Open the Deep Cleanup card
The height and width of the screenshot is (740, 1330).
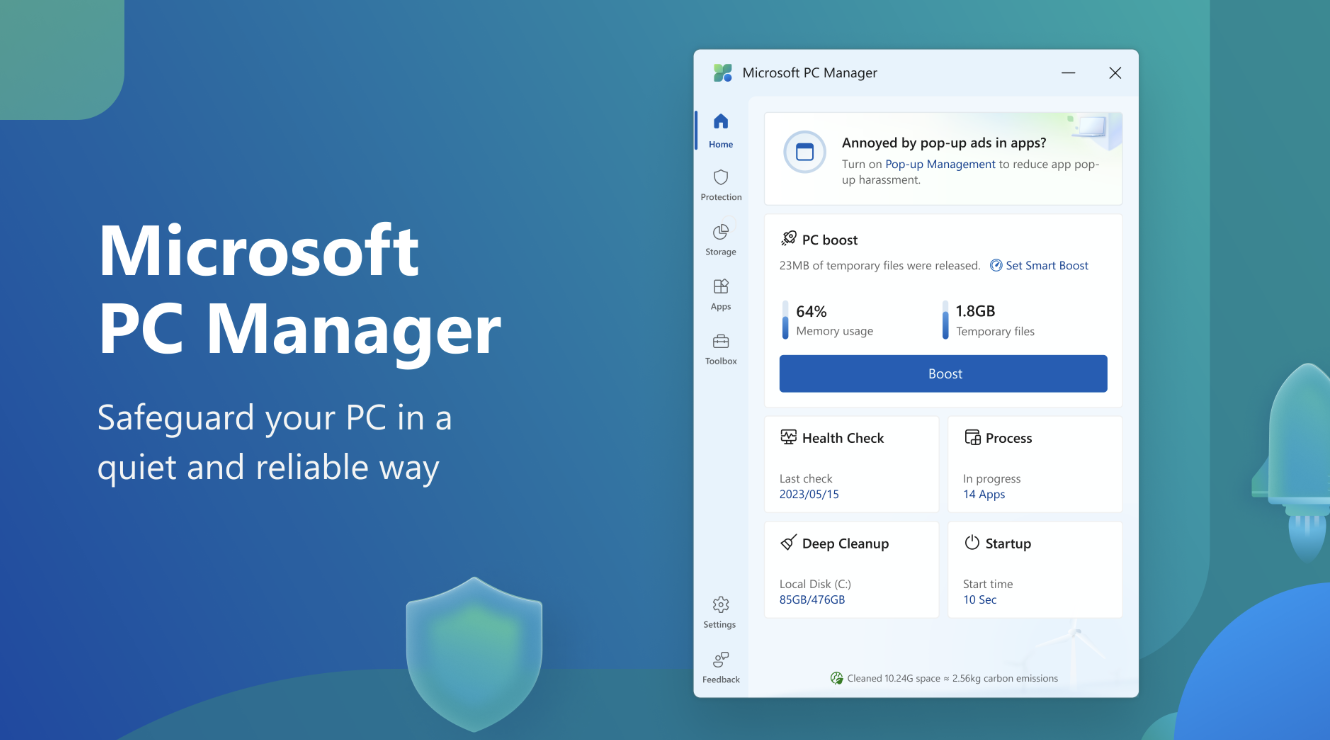(851, 569)
